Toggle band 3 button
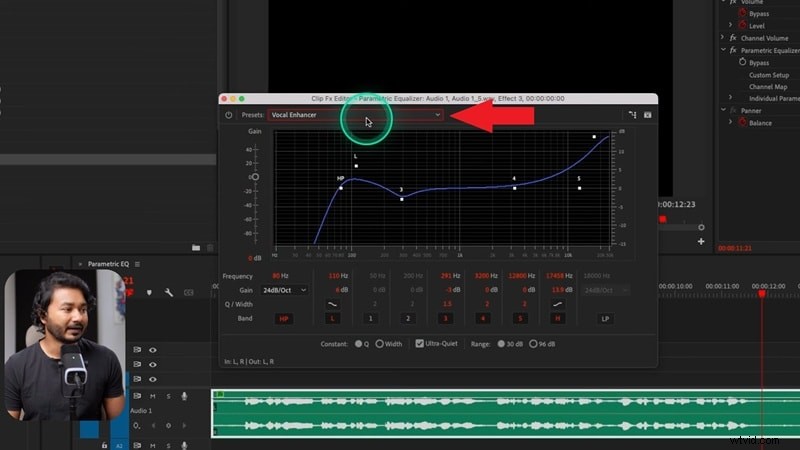The image size is (800, 450). tap(445, 319)
